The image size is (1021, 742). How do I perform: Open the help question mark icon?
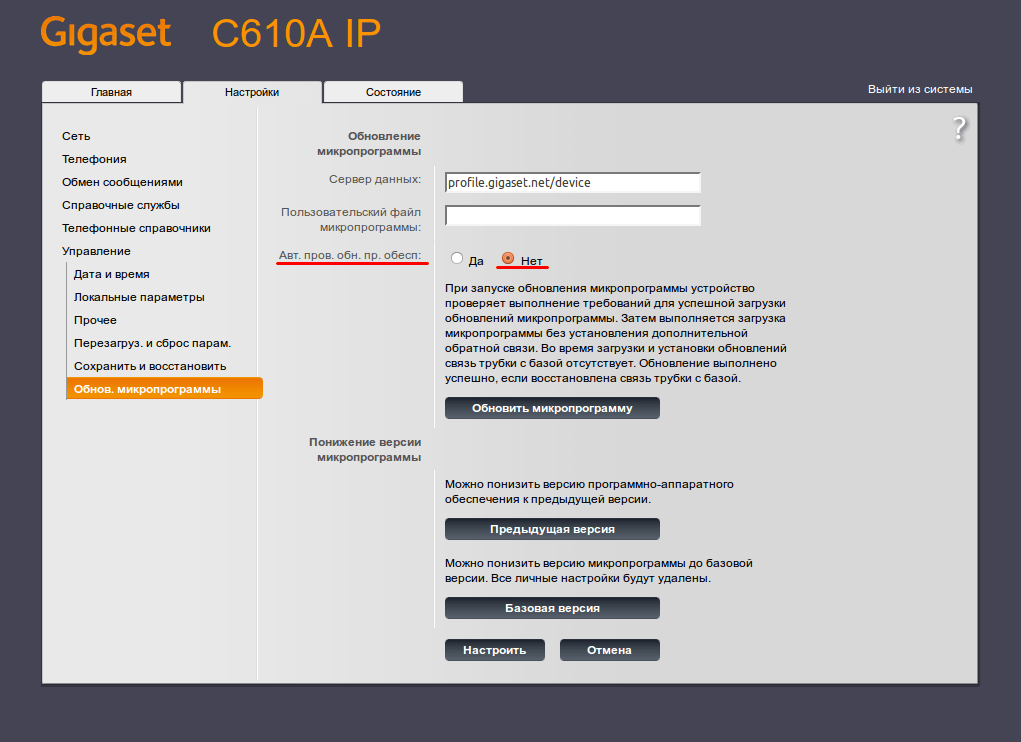pos(959,128)
